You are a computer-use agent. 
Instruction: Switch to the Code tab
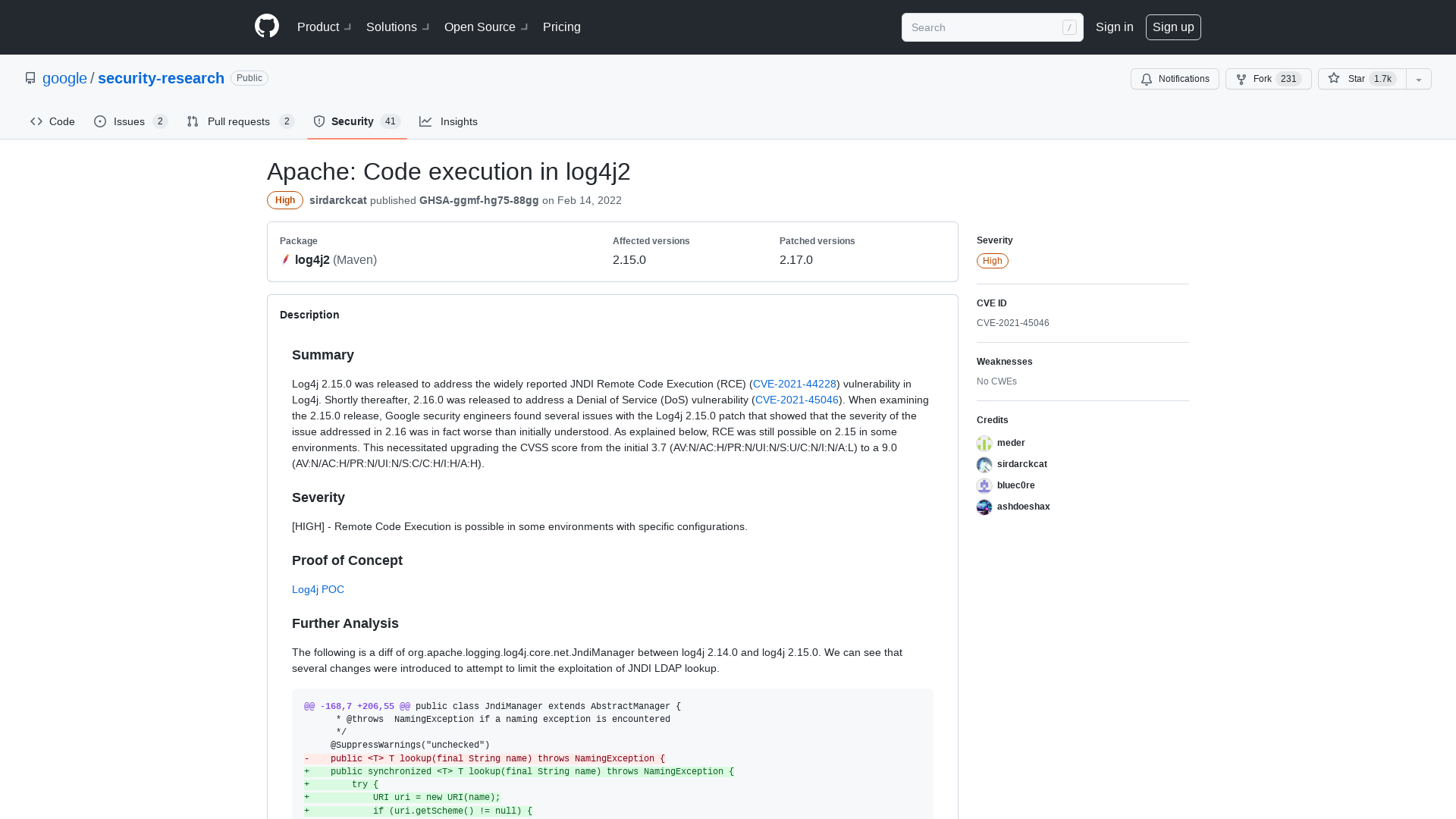click(52, 121)
